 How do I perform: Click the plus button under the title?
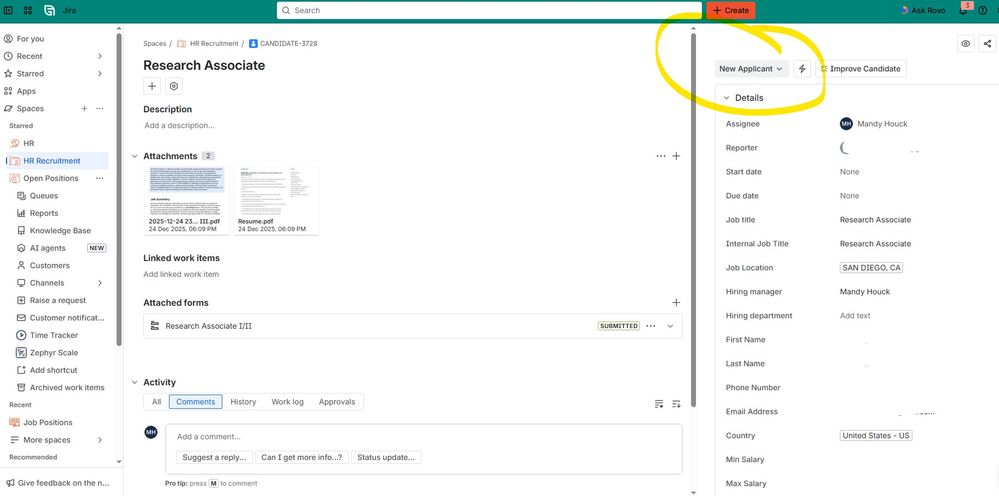152,87
